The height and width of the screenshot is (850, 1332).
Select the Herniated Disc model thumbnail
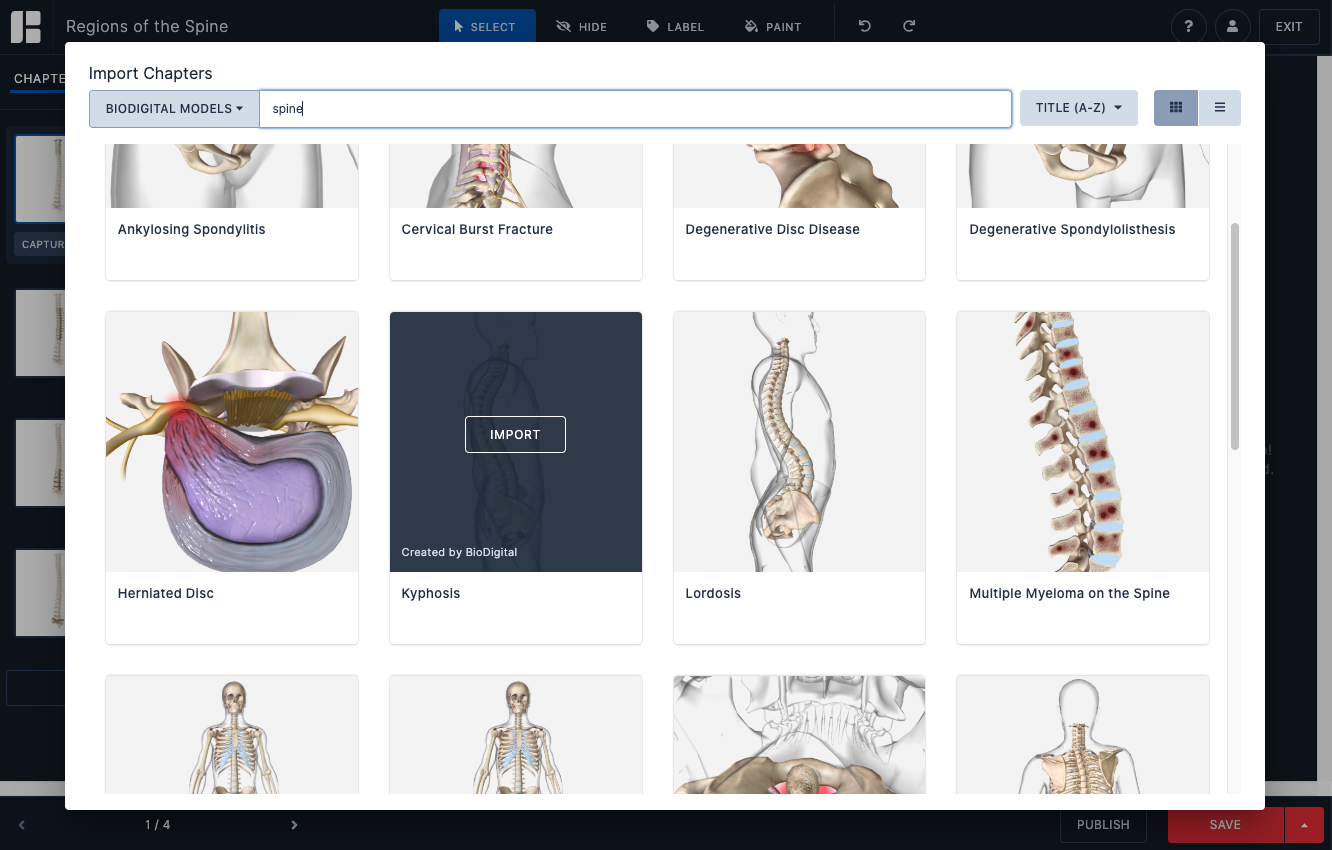[x=232, y=442]
